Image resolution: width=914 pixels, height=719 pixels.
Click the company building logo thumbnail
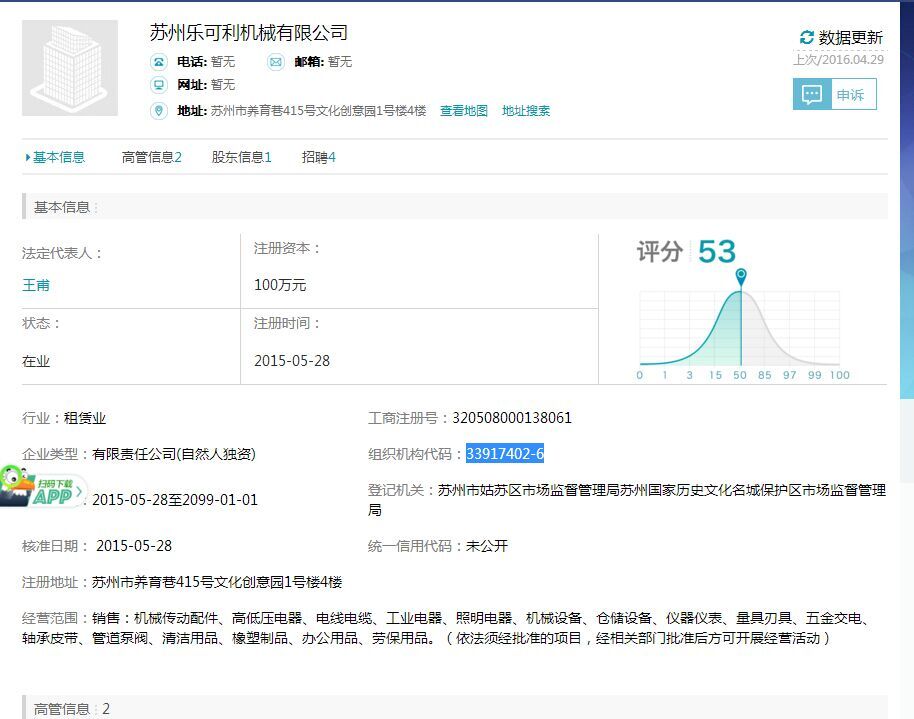point(70,68)
